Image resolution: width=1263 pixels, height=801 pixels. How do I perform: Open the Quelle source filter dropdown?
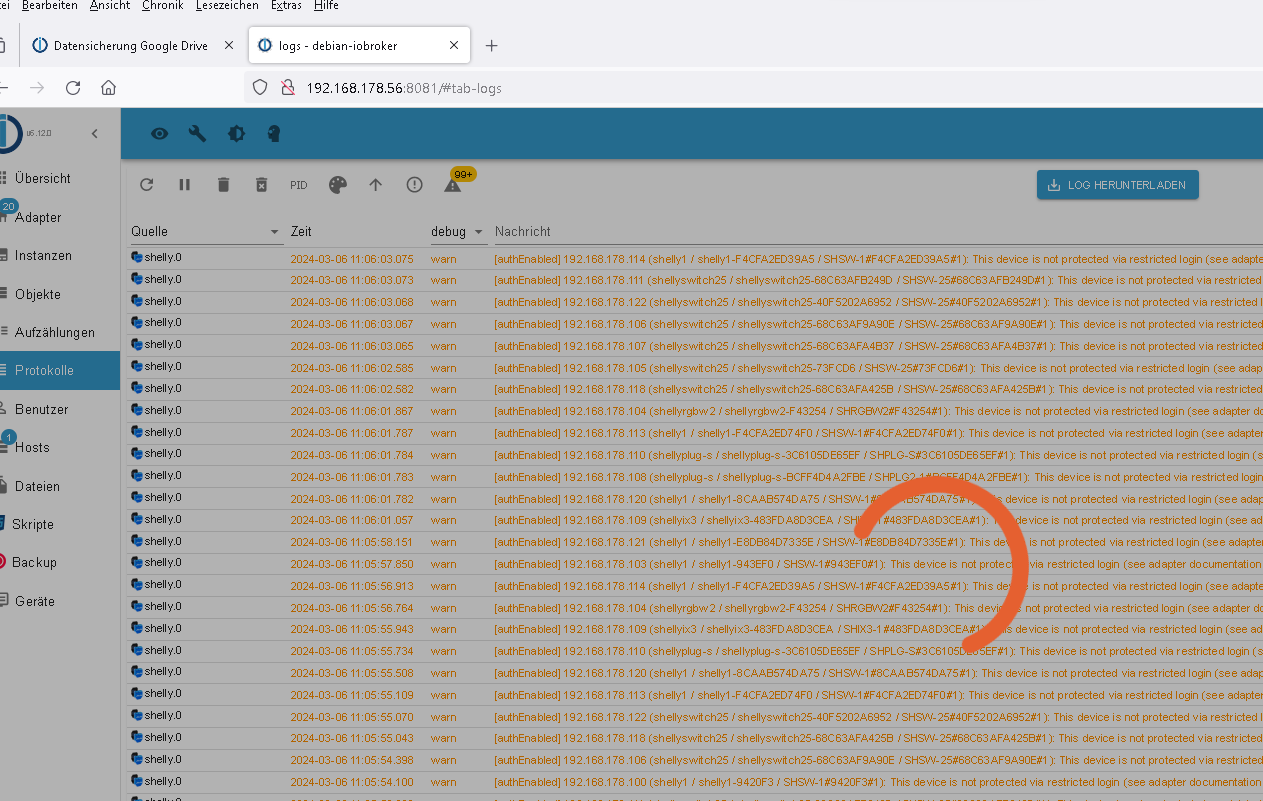(x=206, y=231)
